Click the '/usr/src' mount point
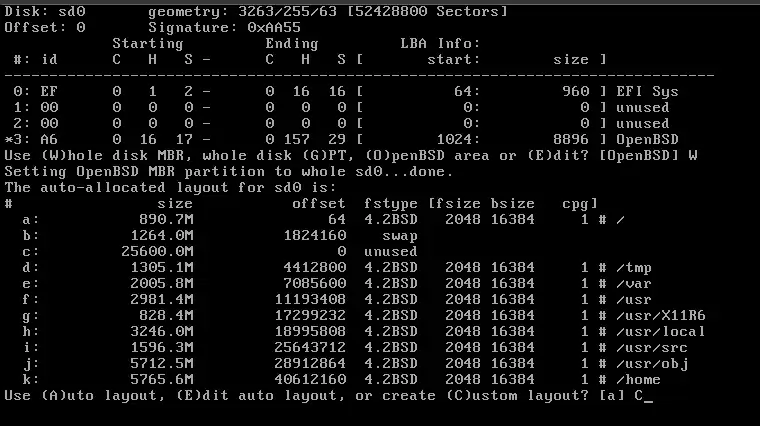760x426 pixels. (x=652, y=347)
